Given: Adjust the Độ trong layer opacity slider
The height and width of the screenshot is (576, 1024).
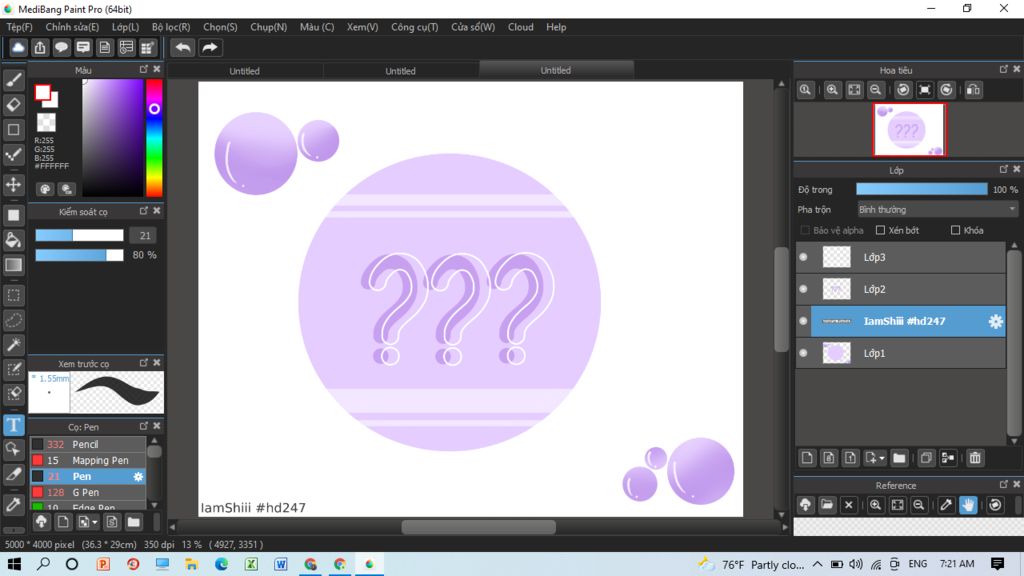Looking at the screenshot, I should [921, 189].
